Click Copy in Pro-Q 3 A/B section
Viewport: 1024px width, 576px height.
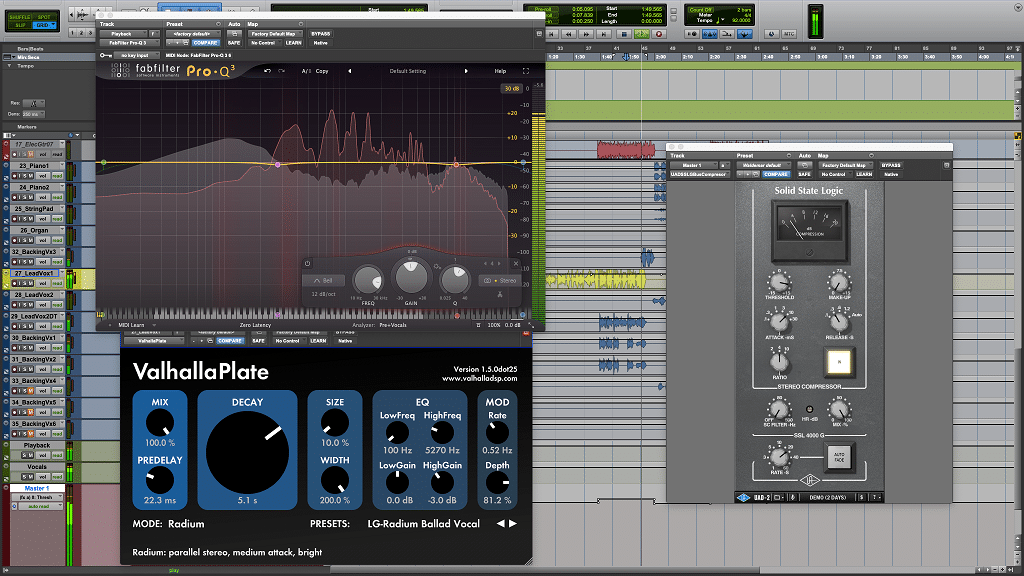coord(322,71)
